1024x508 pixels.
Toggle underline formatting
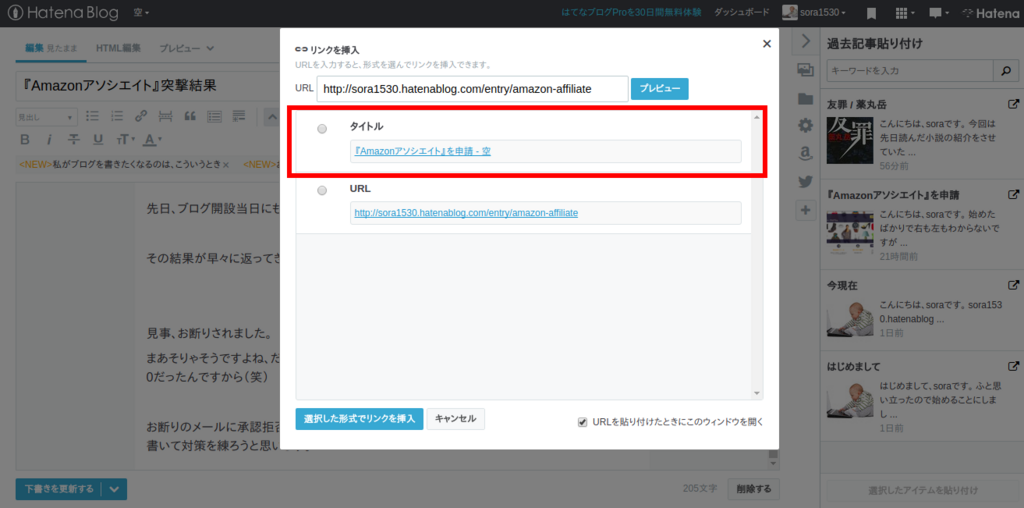pyautogui.click(x=98, y=140)
